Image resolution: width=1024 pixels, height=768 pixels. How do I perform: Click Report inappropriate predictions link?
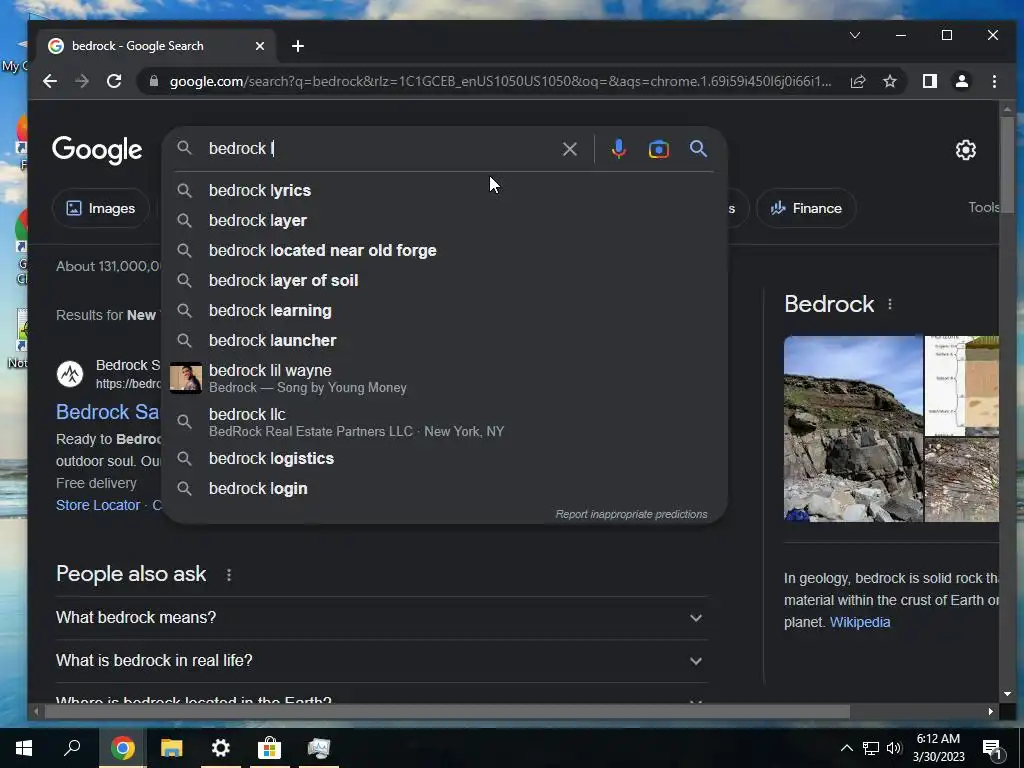(631, 515)
